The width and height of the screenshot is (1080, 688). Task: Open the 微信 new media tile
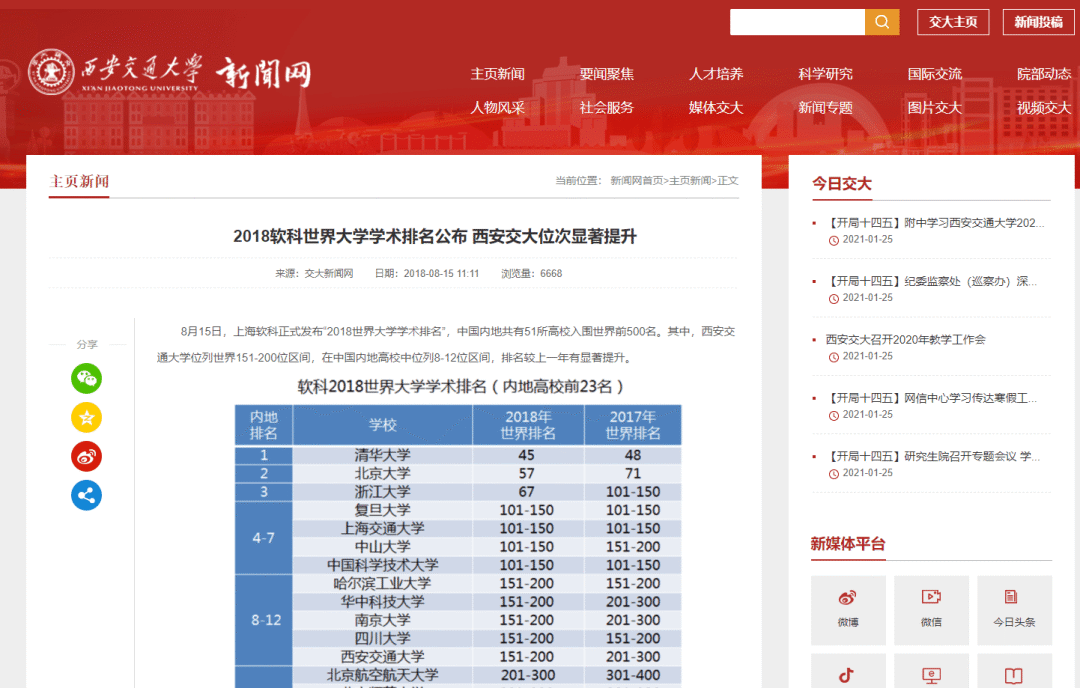931,610
